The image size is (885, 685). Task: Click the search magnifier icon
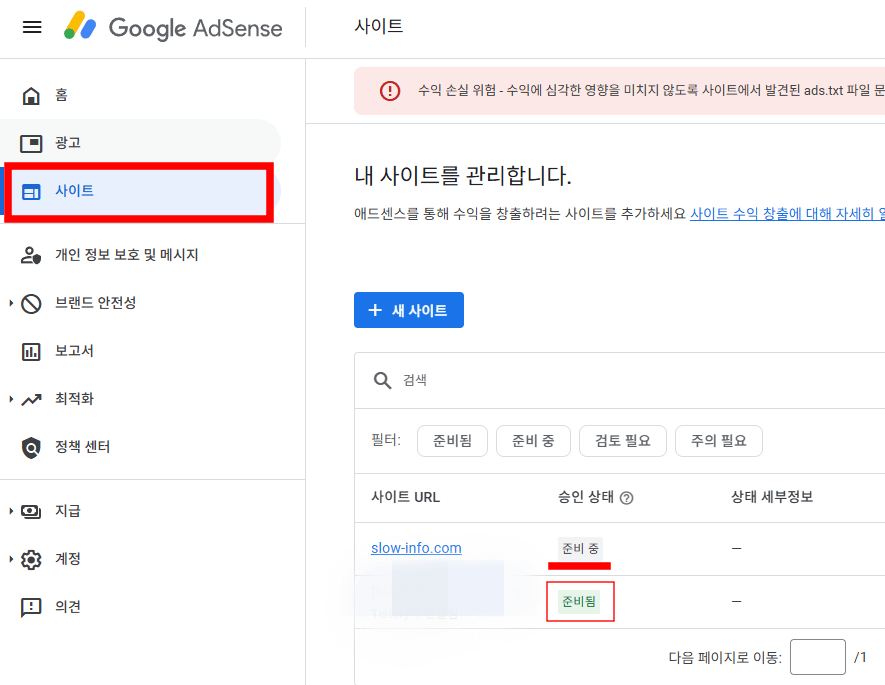382,380
